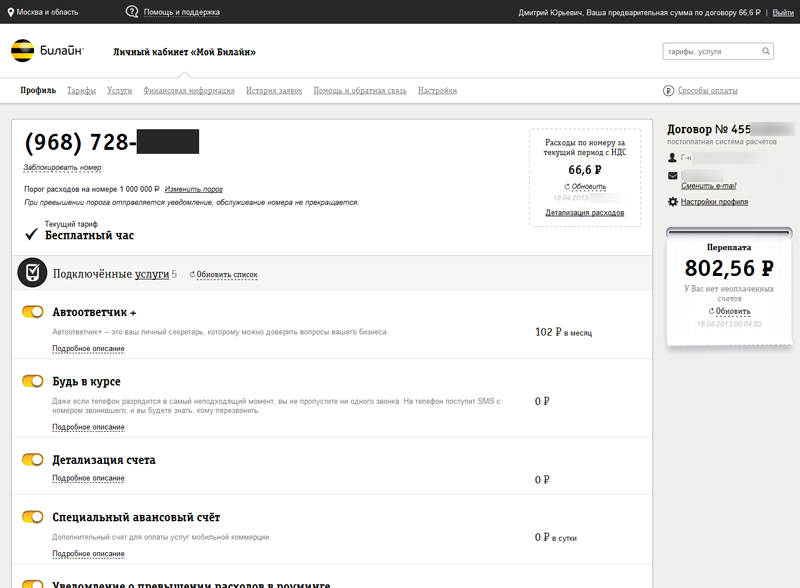Open Настройки профиля link
The height and width of the screenshot is (588, 800).
(714, 202)
